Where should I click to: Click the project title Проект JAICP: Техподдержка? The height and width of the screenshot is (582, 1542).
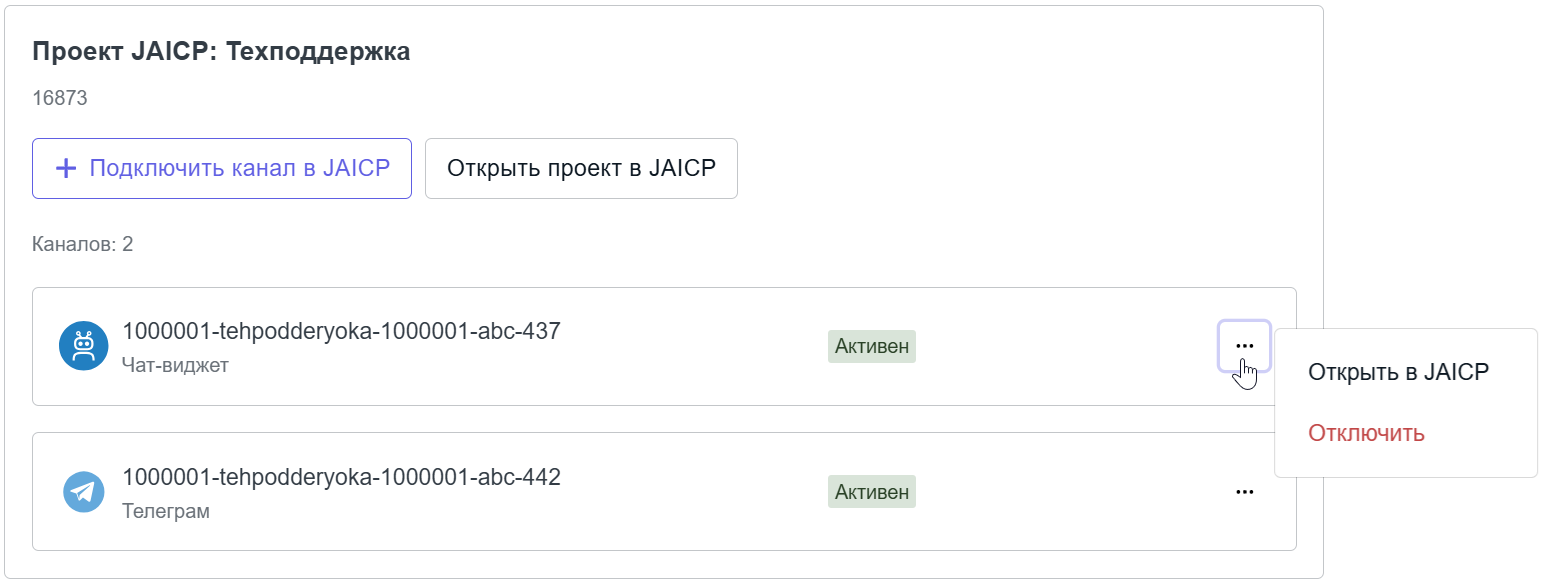pyautogui.click(x=221, y=51)
